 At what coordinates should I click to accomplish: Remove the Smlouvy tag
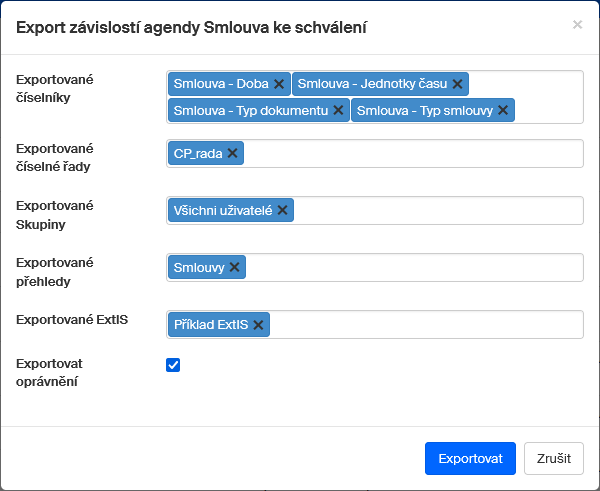pyautogui.click(x=234, y=267)
